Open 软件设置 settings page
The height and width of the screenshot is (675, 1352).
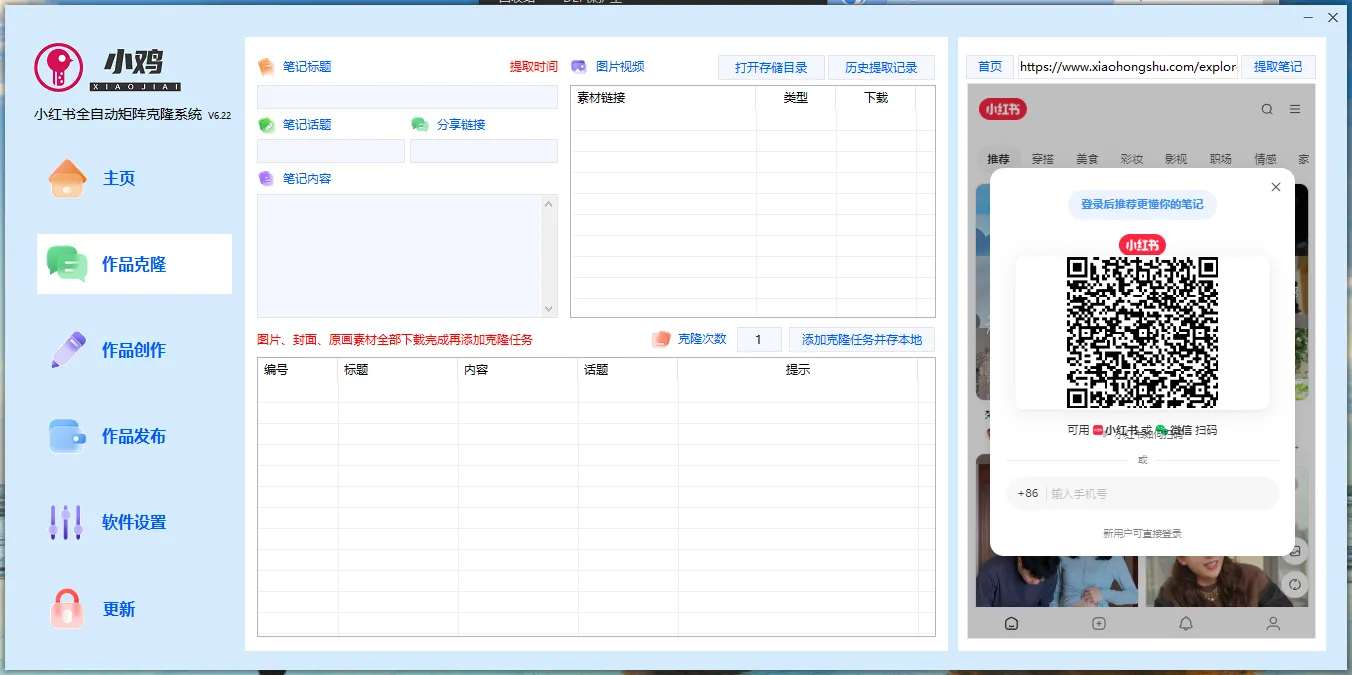pos(134,522)
